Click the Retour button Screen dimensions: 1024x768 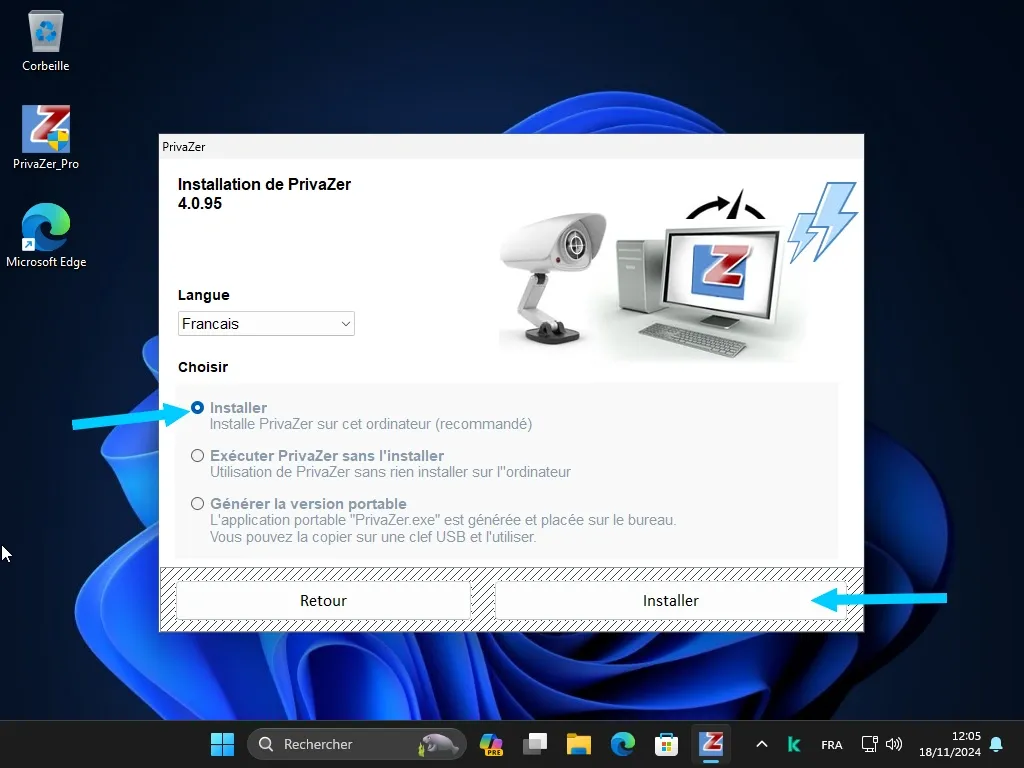point(323,600)
